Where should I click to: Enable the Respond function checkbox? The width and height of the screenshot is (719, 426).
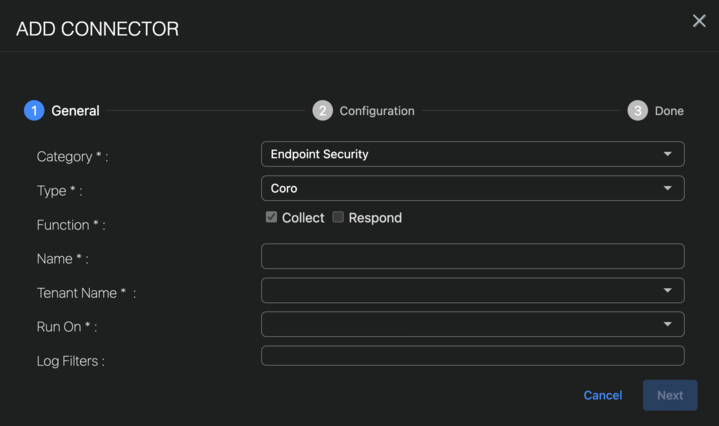[x=338, y=217]
